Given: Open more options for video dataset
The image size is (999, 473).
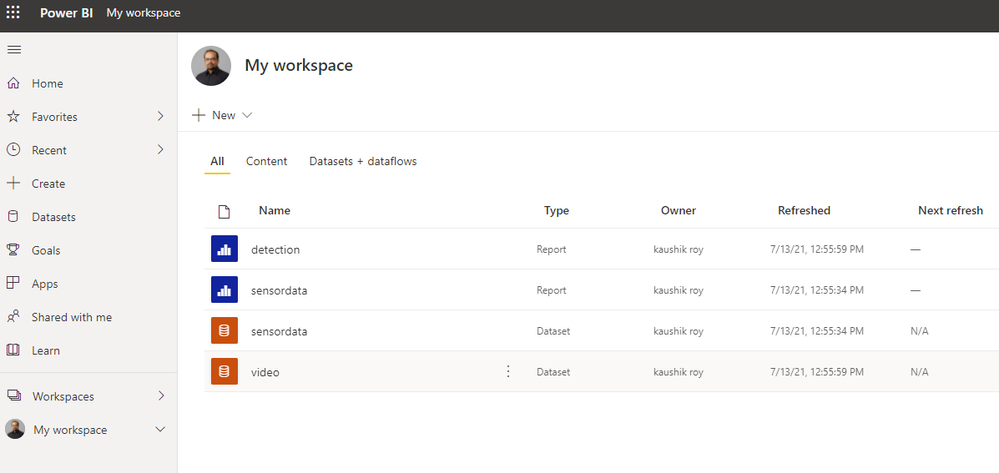Looking at the screenshot, I should [x=508, y=372].
